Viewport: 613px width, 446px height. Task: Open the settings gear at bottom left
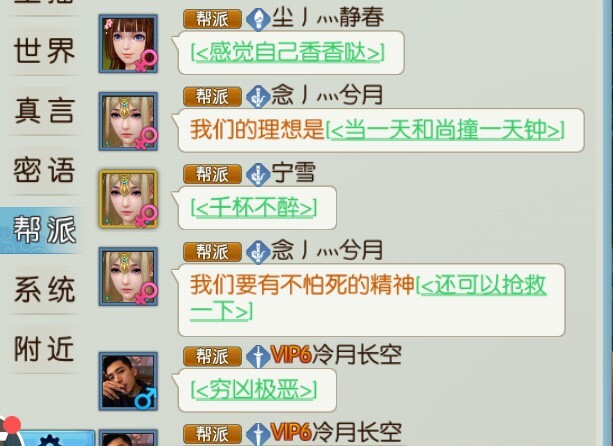[50, 441]
